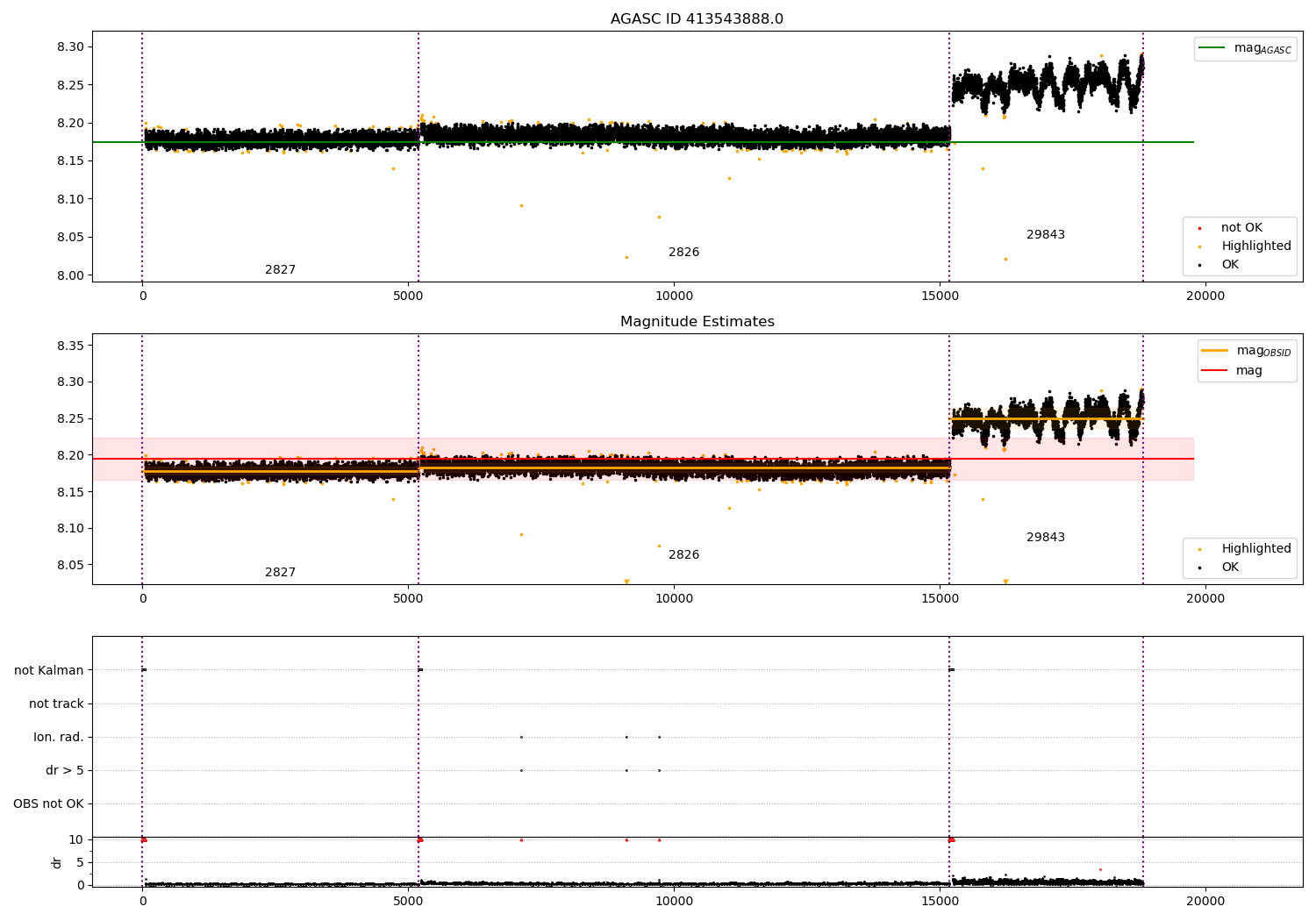Viewport: 1316px width, 921px height.
Task: Click the '2826' label in the Magnitude Estimates plot
Action: pyautogui.click(x=683, y=555)
